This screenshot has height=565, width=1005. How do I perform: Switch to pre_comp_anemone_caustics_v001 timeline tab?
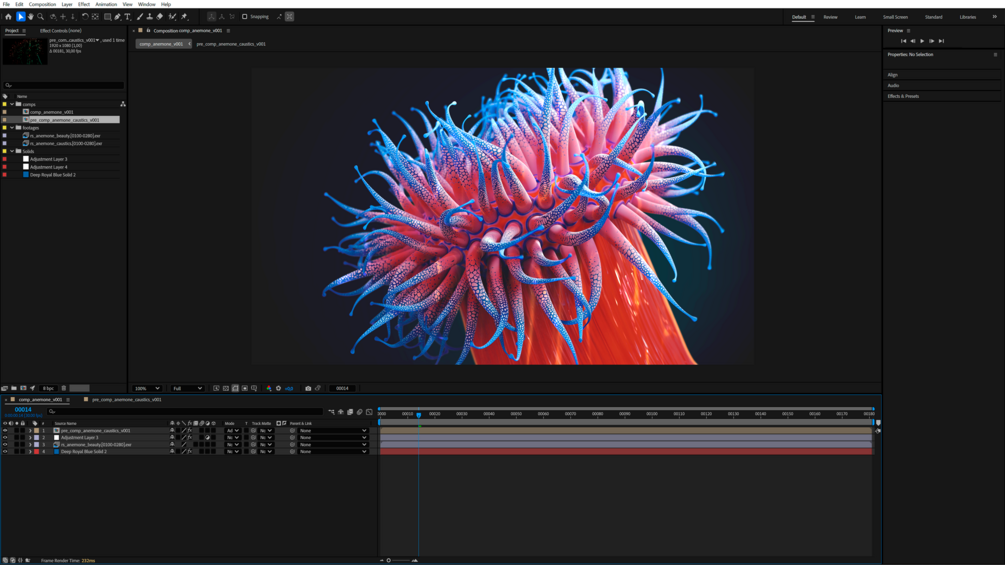tap(126, 400)
